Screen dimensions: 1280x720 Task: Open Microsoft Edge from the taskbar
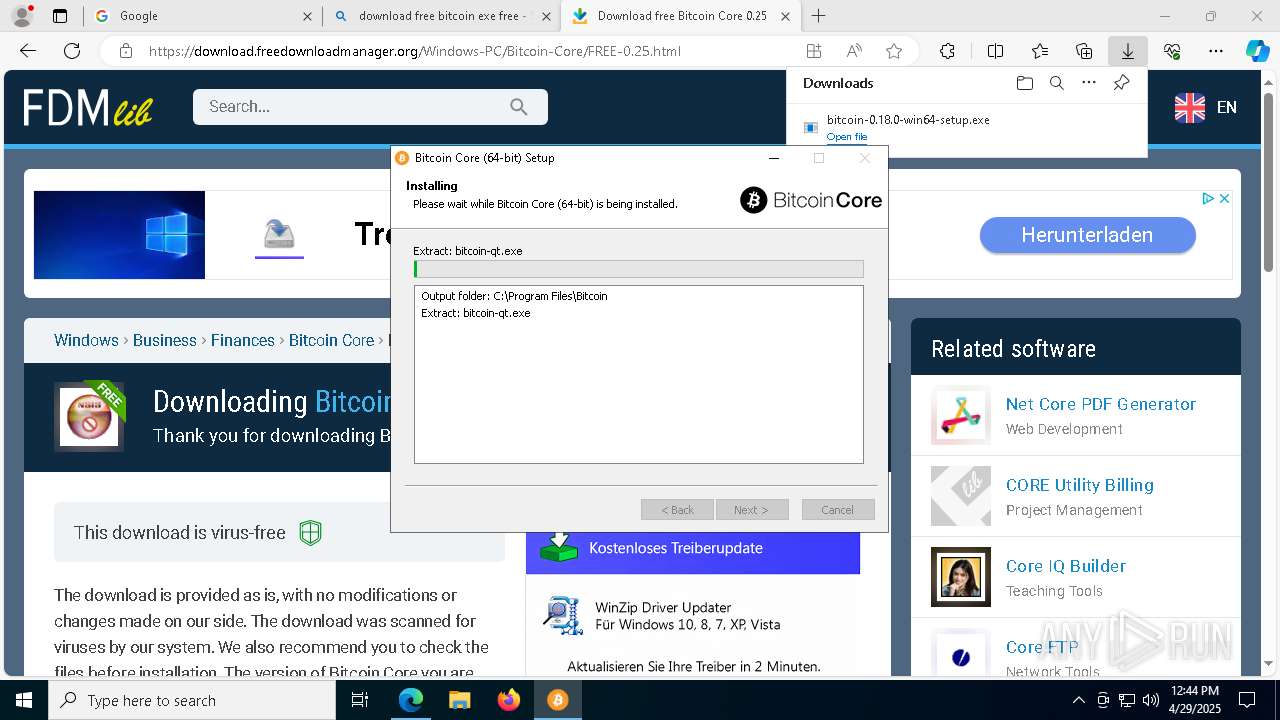(411, 700)
